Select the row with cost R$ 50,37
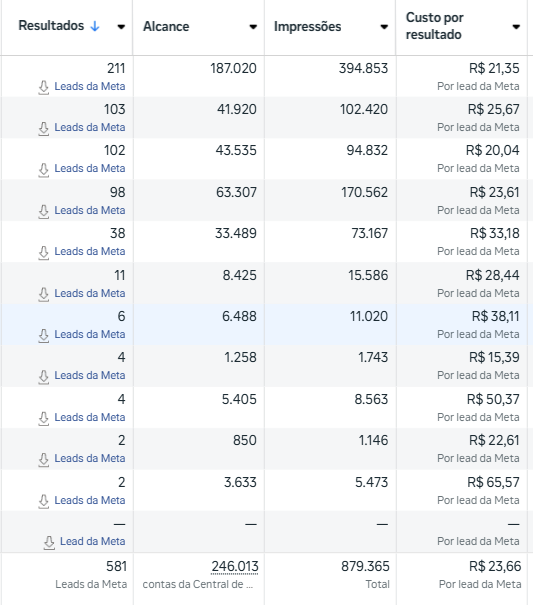Screen dimensions: 533x605 tap(266, 407)
